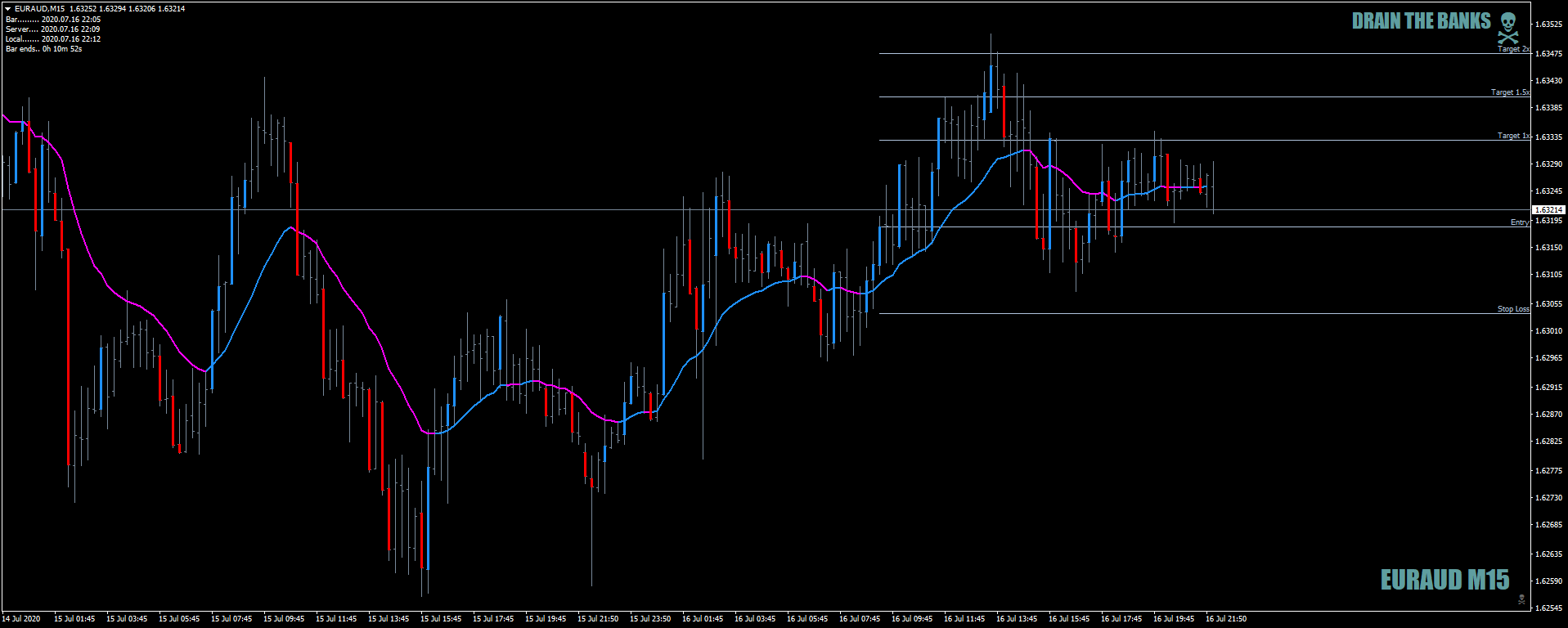Click the EURAUD,M15 symbol title text
The width and height of the screenshot is (1568, 628).
(x=39, y=9)
